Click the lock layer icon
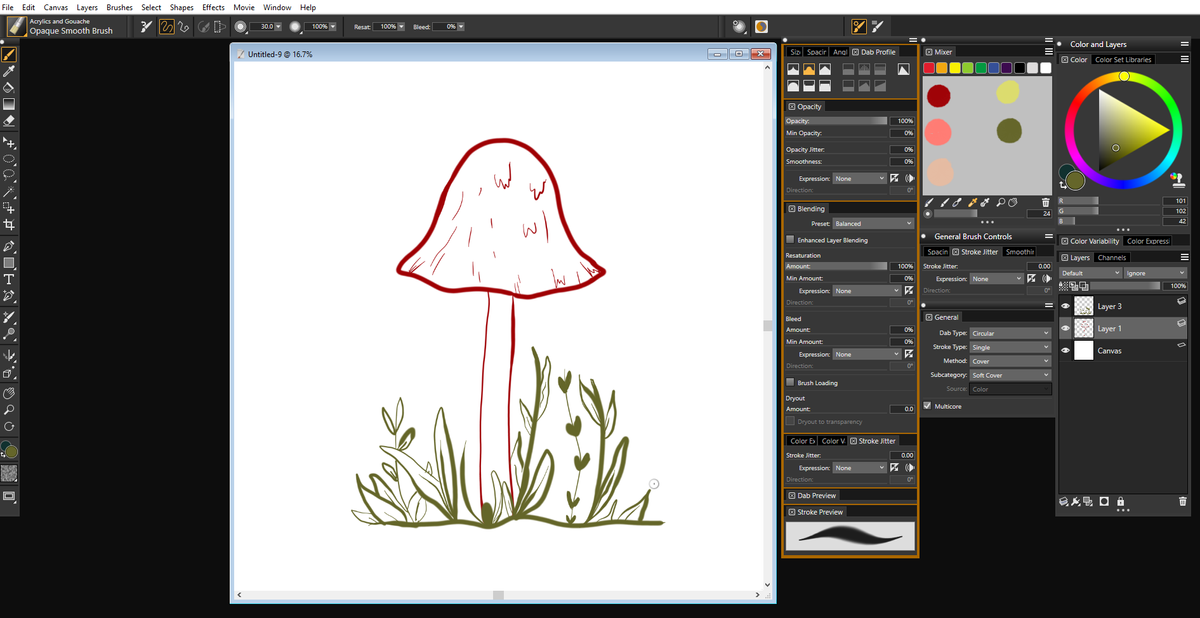 pyautogui.click(x=1121, y=502)
